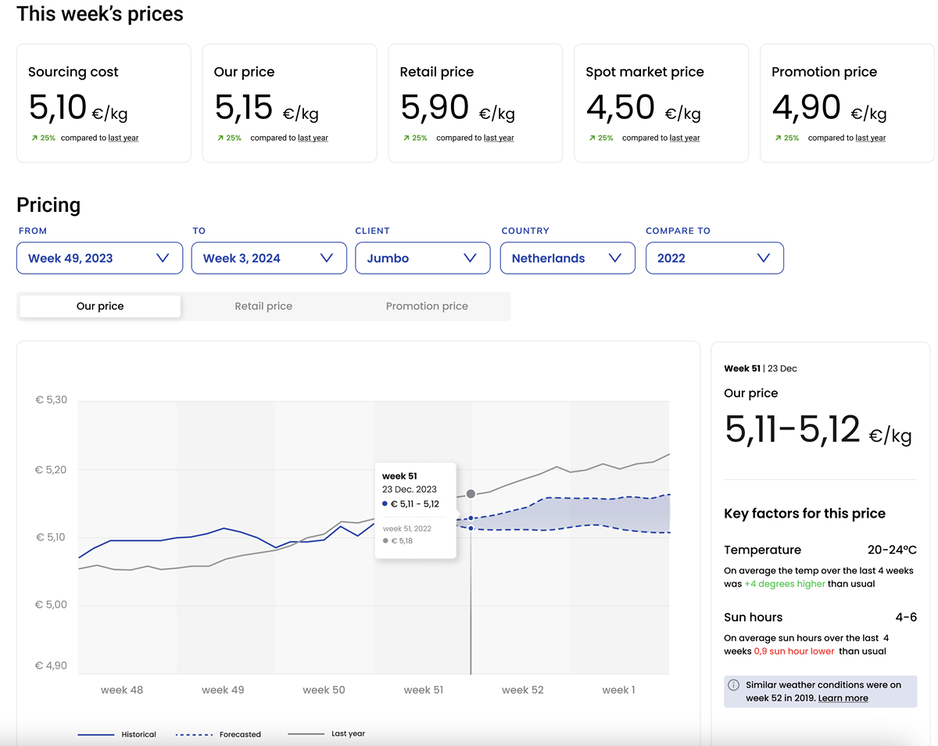
Task: Switch to the Retail price tab
Action: (x=263, y=306)
